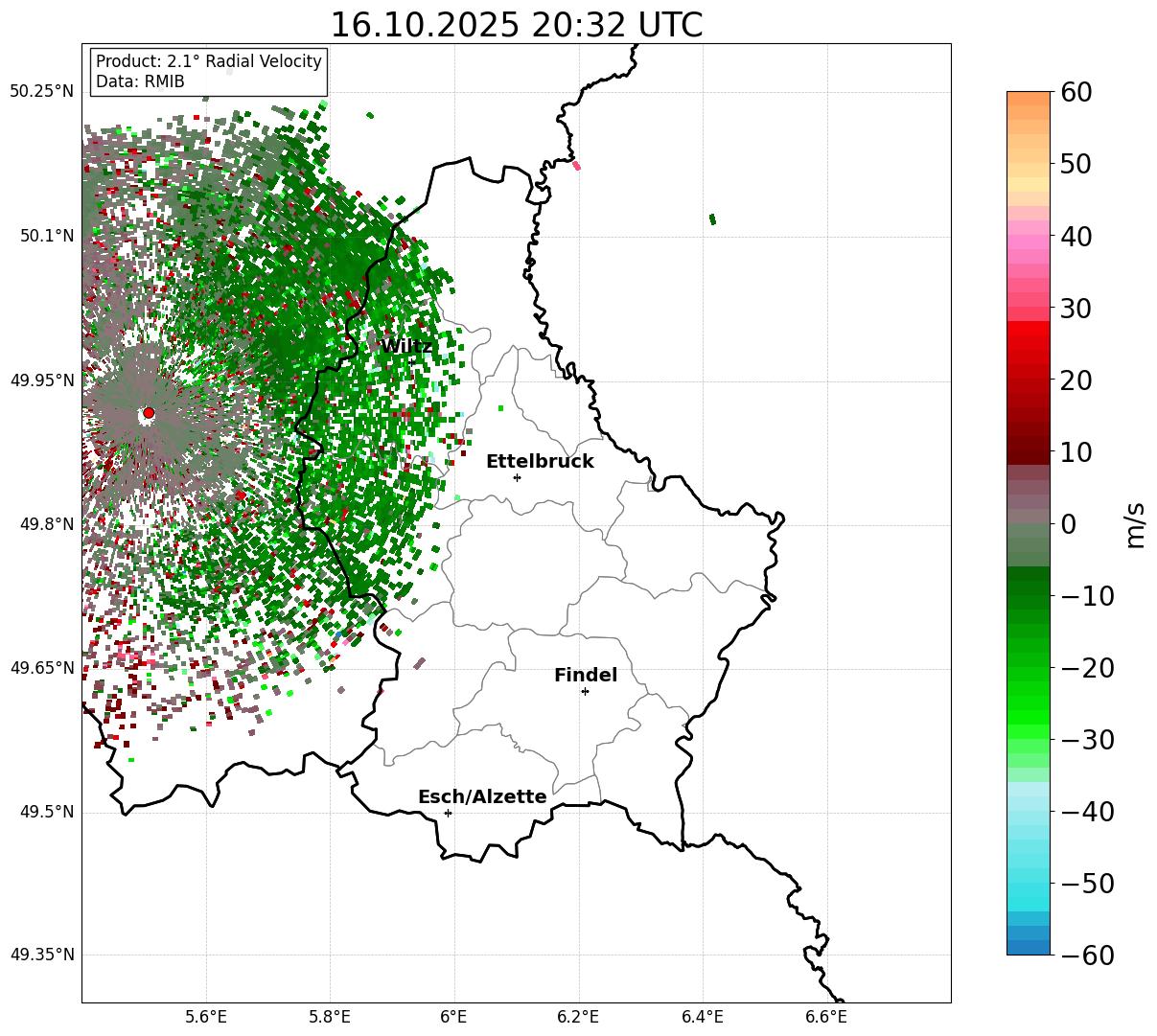This screenshot has width=1157, height=1036.
Task: Click the colorbar value 60
Action: point(1076,92)
